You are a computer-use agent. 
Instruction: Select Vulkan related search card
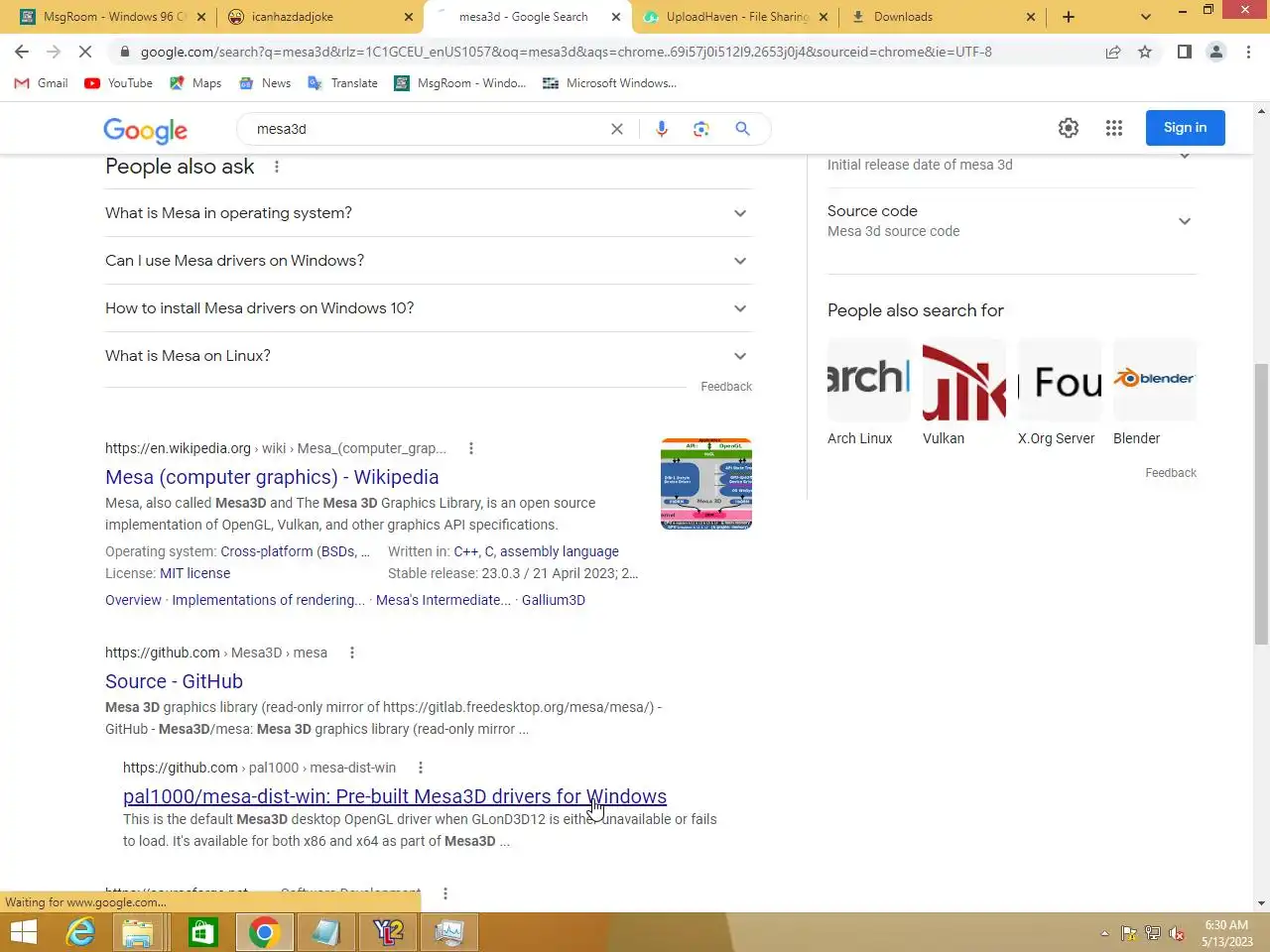[x=964, y=393]
